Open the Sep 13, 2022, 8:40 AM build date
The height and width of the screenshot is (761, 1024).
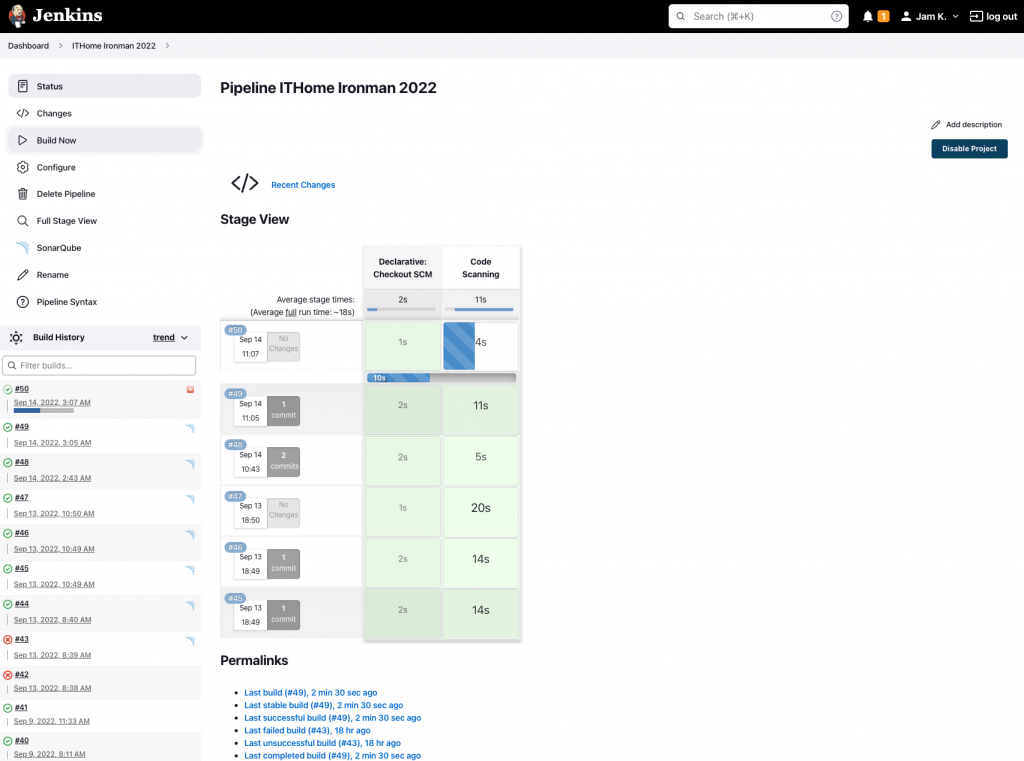[52, 620]
